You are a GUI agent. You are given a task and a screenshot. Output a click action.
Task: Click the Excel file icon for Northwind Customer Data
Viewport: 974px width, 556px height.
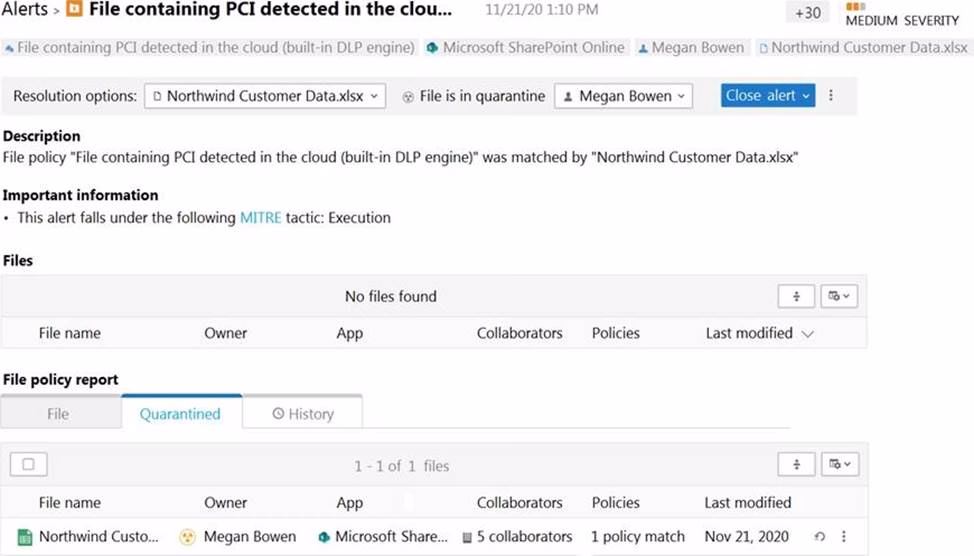(x=24, y=537)
